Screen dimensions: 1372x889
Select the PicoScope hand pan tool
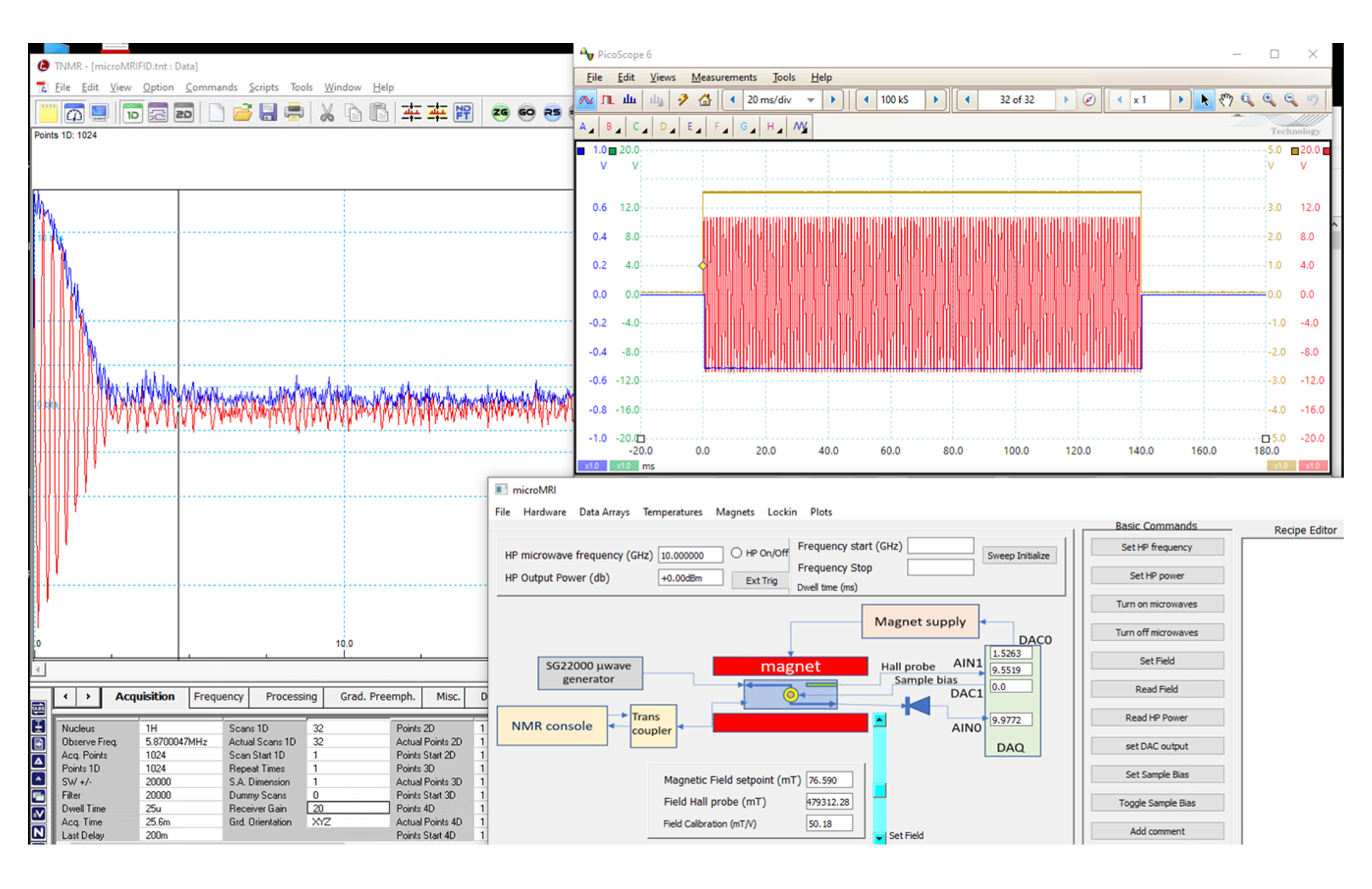1226,100
